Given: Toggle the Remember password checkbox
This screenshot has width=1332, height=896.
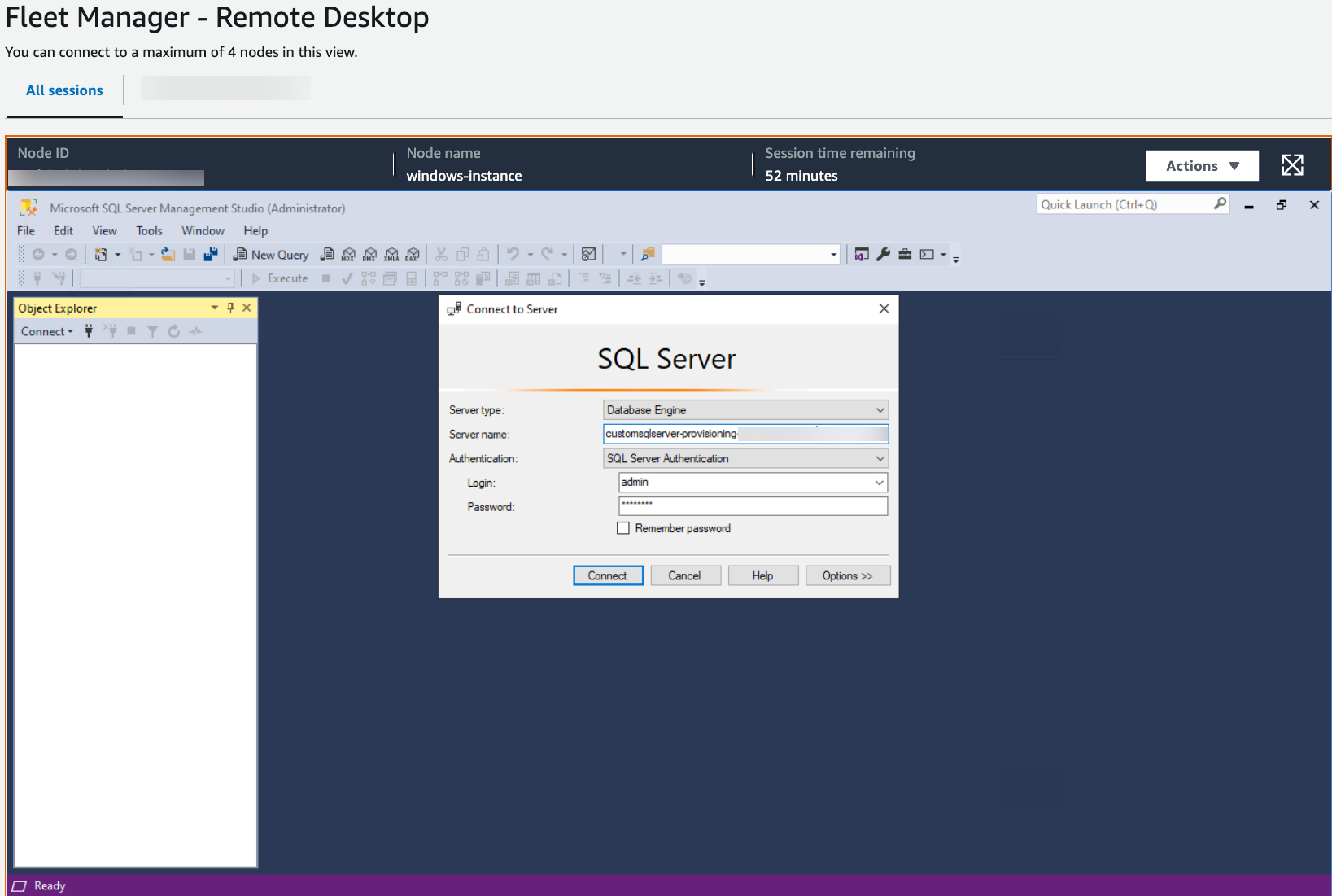Looking at the screenshot, I should click(623, 528).
